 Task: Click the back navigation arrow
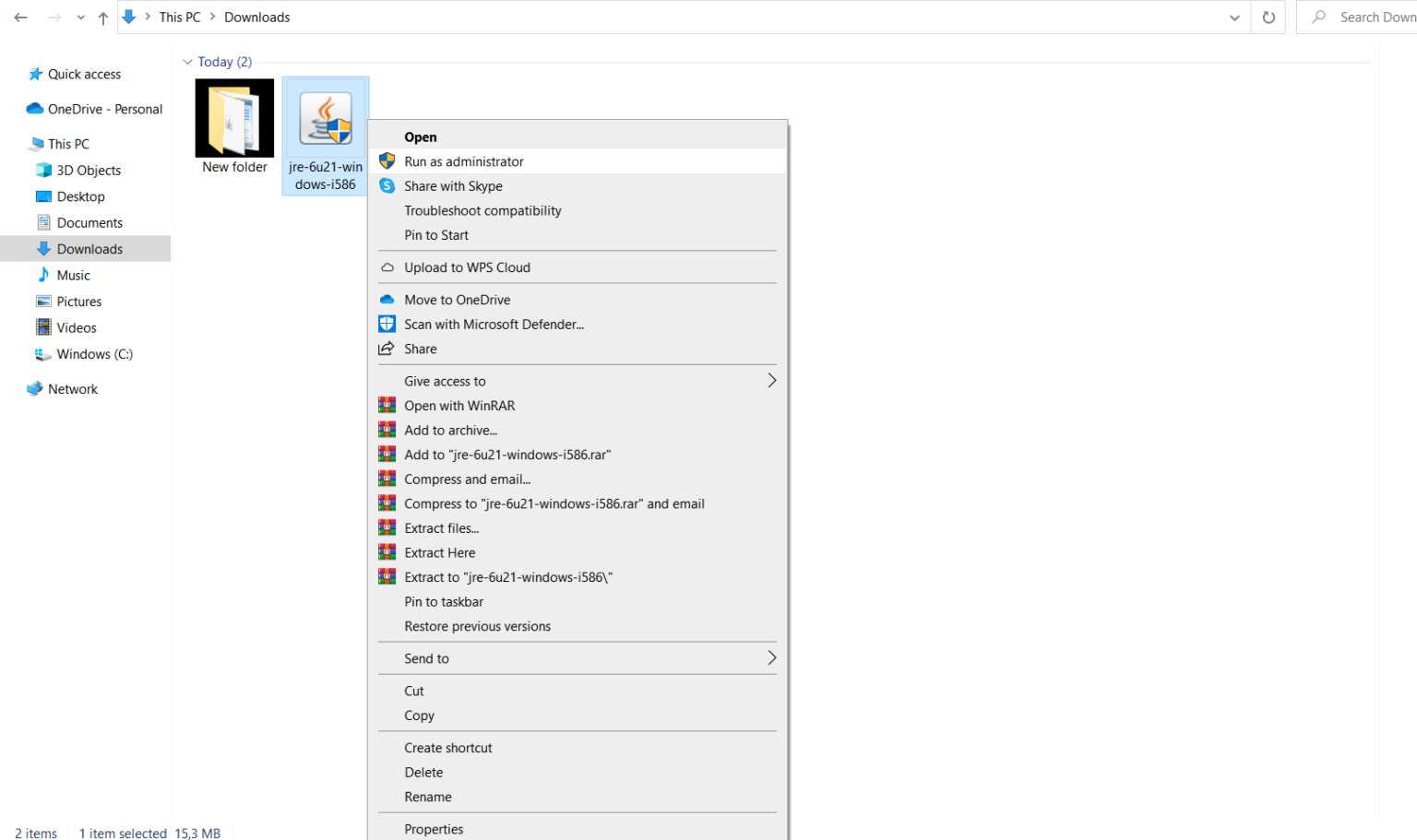(20, 17)
